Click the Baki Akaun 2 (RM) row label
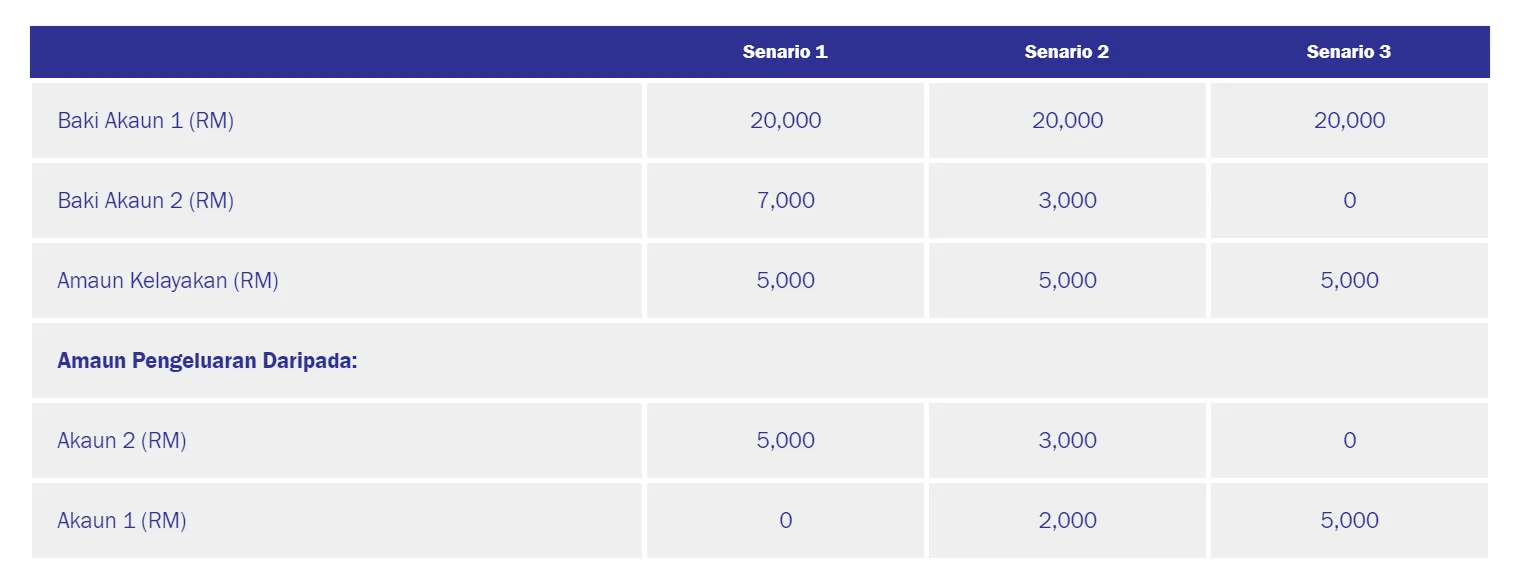The image size is (1527, 588). (146, 201)
